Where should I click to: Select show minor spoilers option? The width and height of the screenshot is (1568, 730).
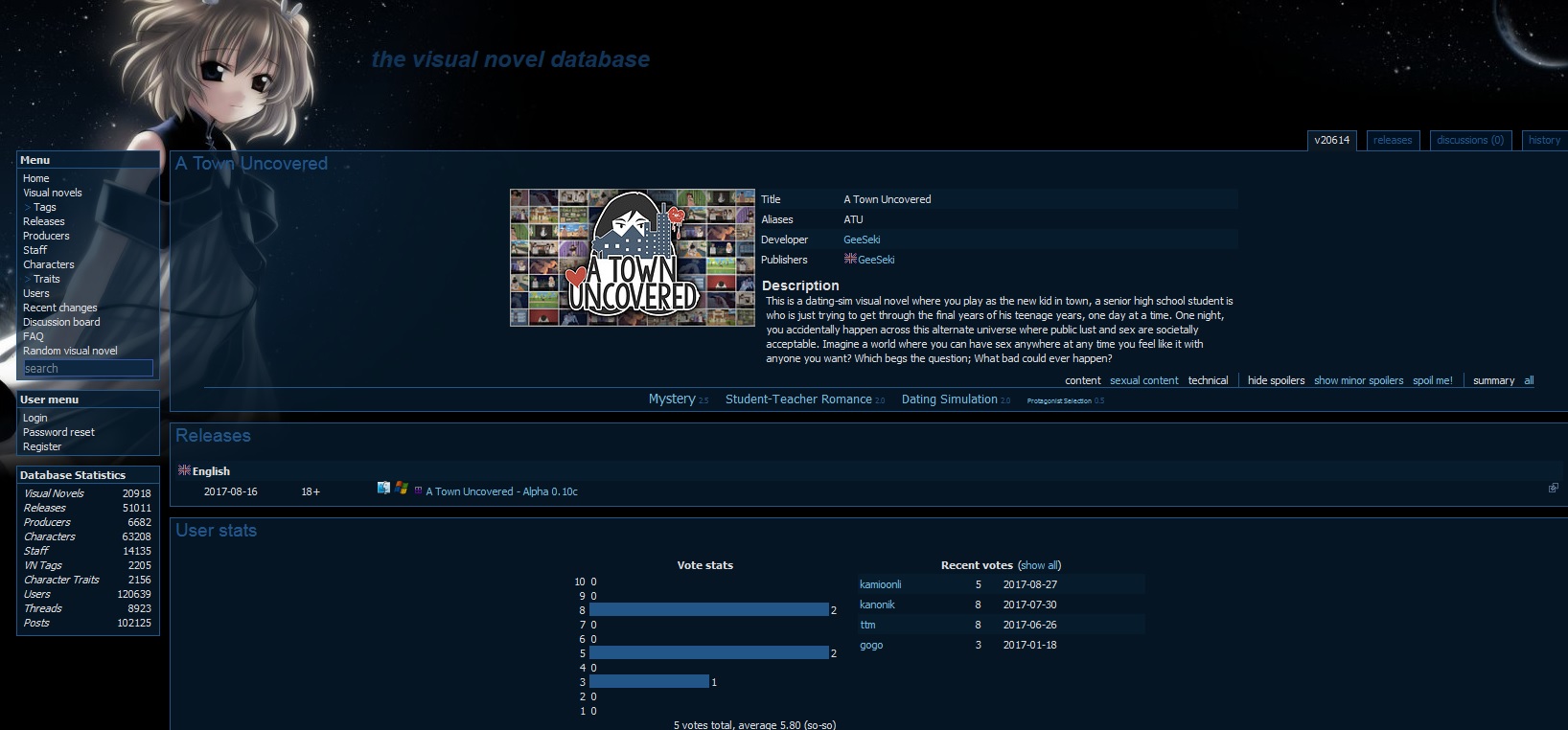tap(1358, 380)
